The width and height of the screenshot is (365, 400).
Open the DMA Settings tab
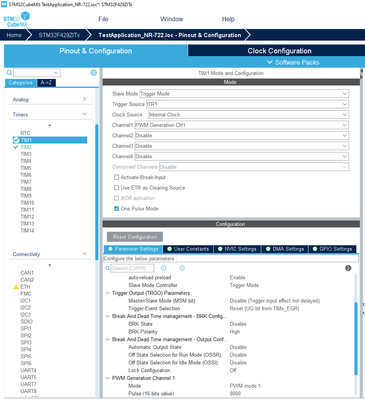pos(285,249)
